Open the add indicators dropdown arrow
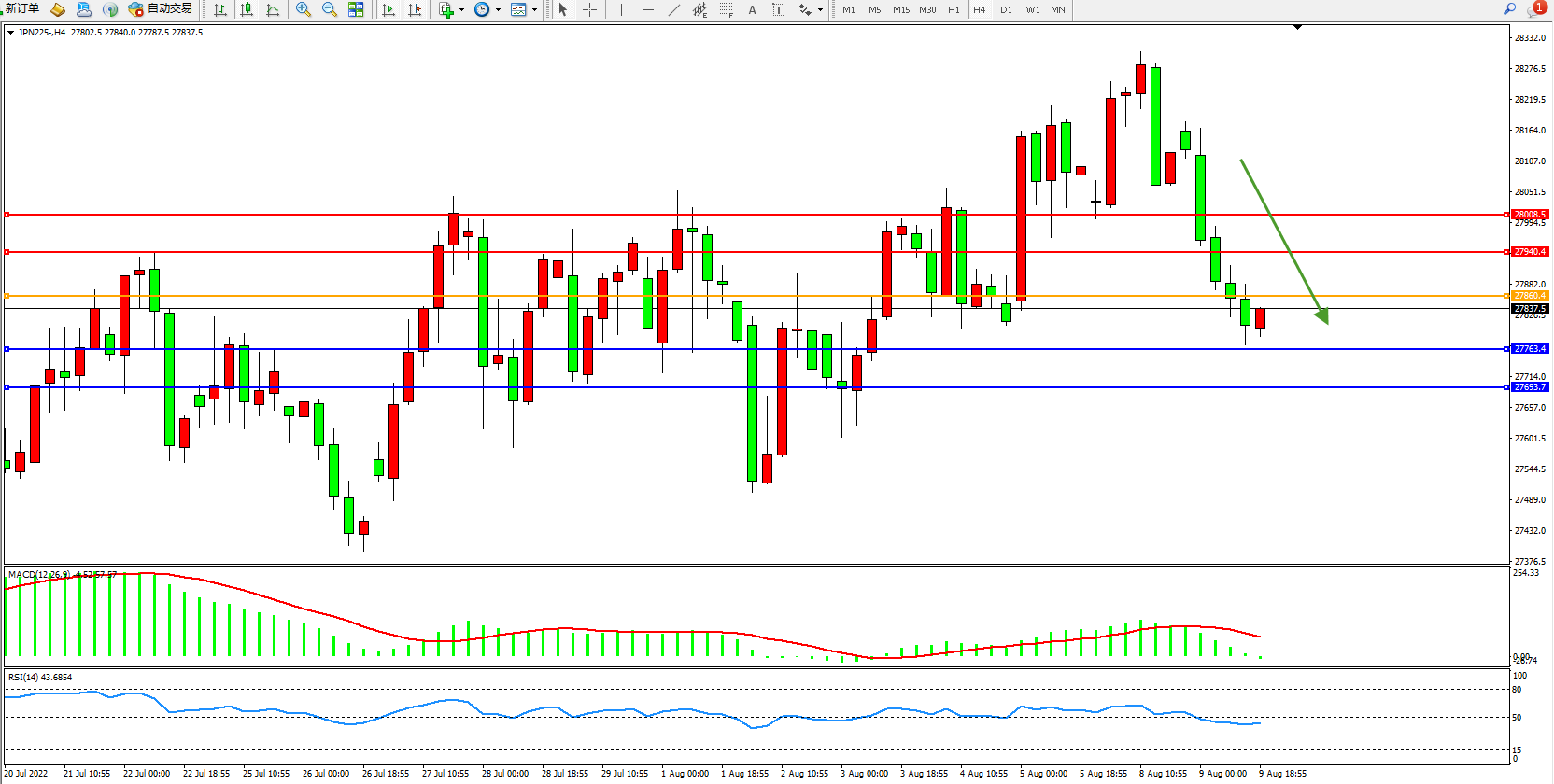 (461, 10)
